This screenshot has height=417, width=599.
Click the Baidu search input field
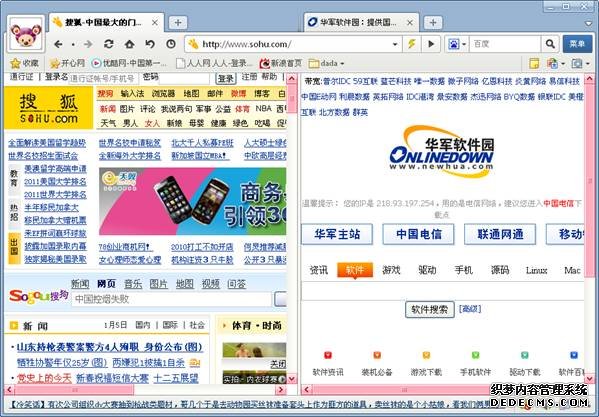click(505, 44)
